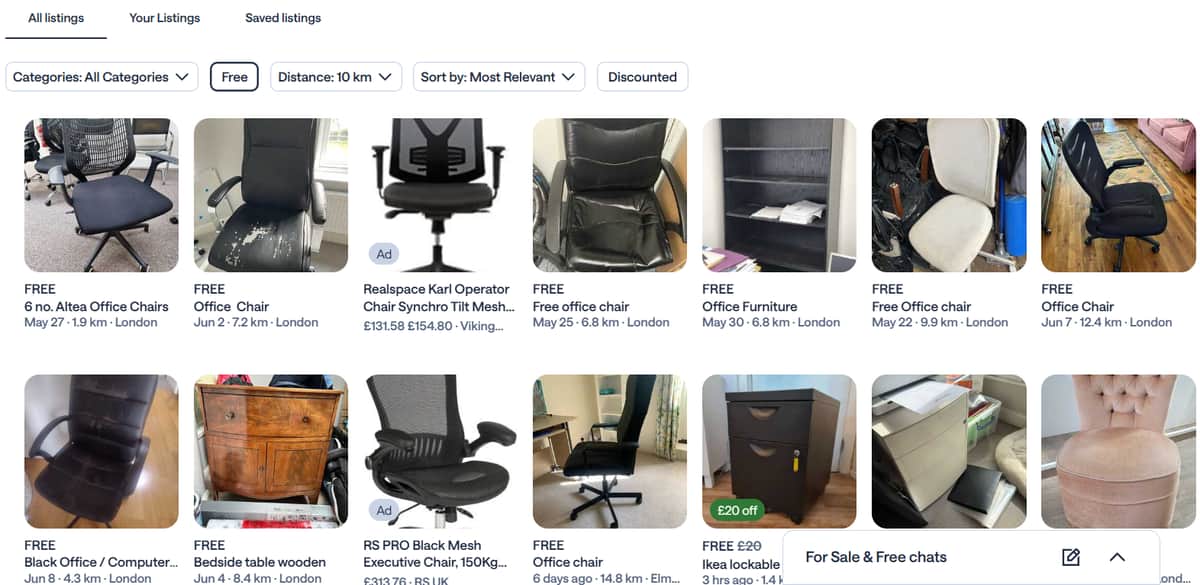Select the All listings tab

pos(56,18)
